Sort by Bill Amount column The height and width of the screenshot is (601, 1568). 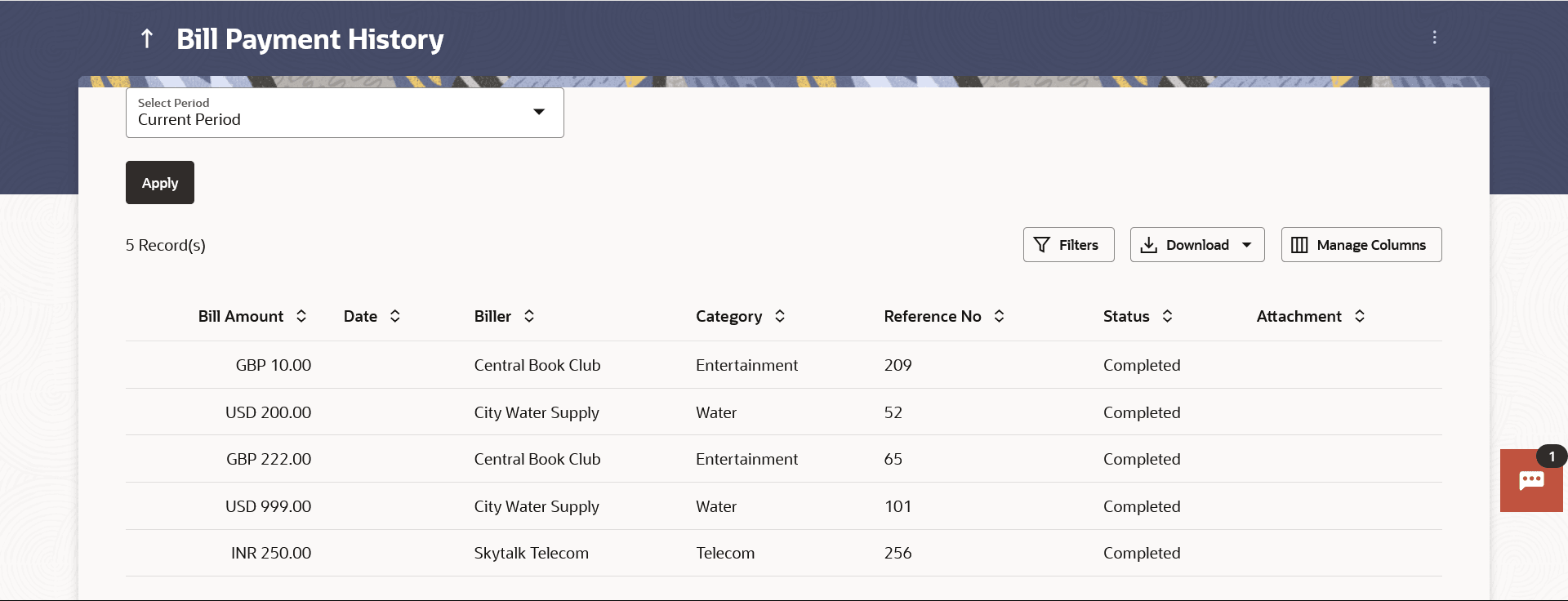(301, 316)
